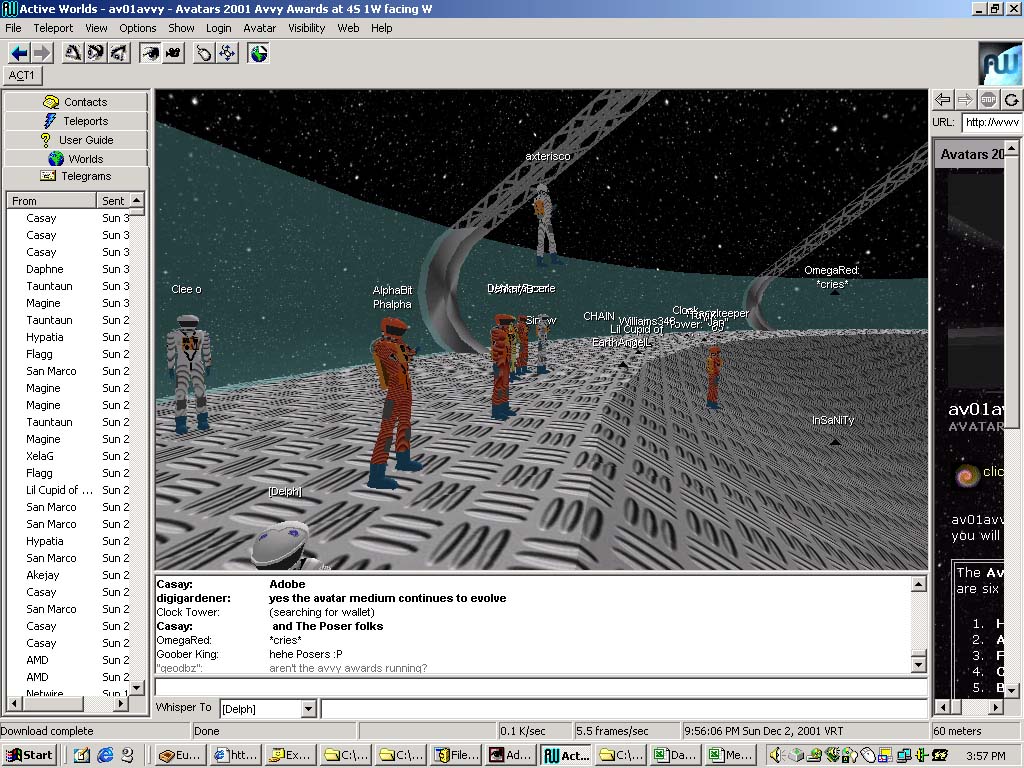The image size is (1024, 768).
Task: Open the Teleport menu
Action: (x=53, y=28)
